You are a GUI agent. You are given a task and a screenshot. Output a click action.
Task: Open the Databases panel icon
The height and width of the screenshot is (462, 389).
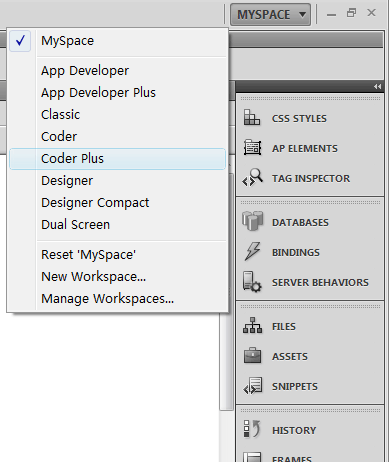(x=252, y=221)
